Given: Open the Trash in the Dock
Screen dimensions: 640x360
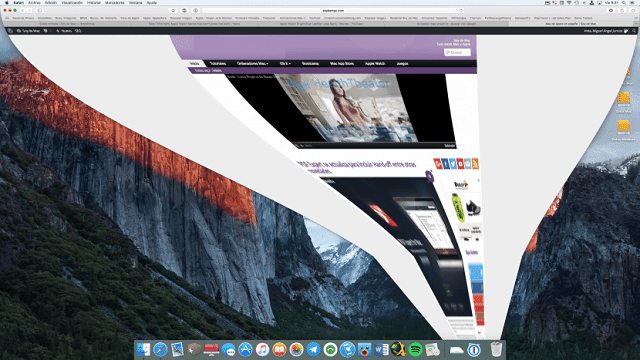Looking at the screenshot, I should [496, 349].
